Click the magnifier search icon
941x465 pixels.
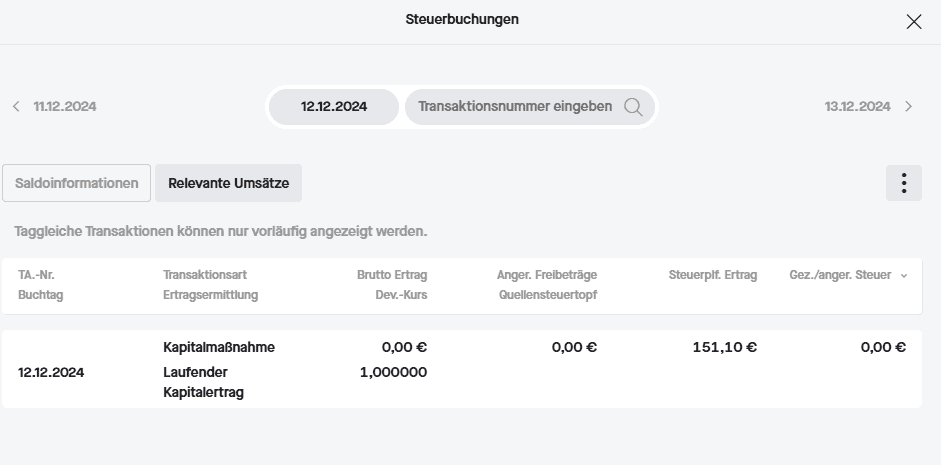[633, 107]
